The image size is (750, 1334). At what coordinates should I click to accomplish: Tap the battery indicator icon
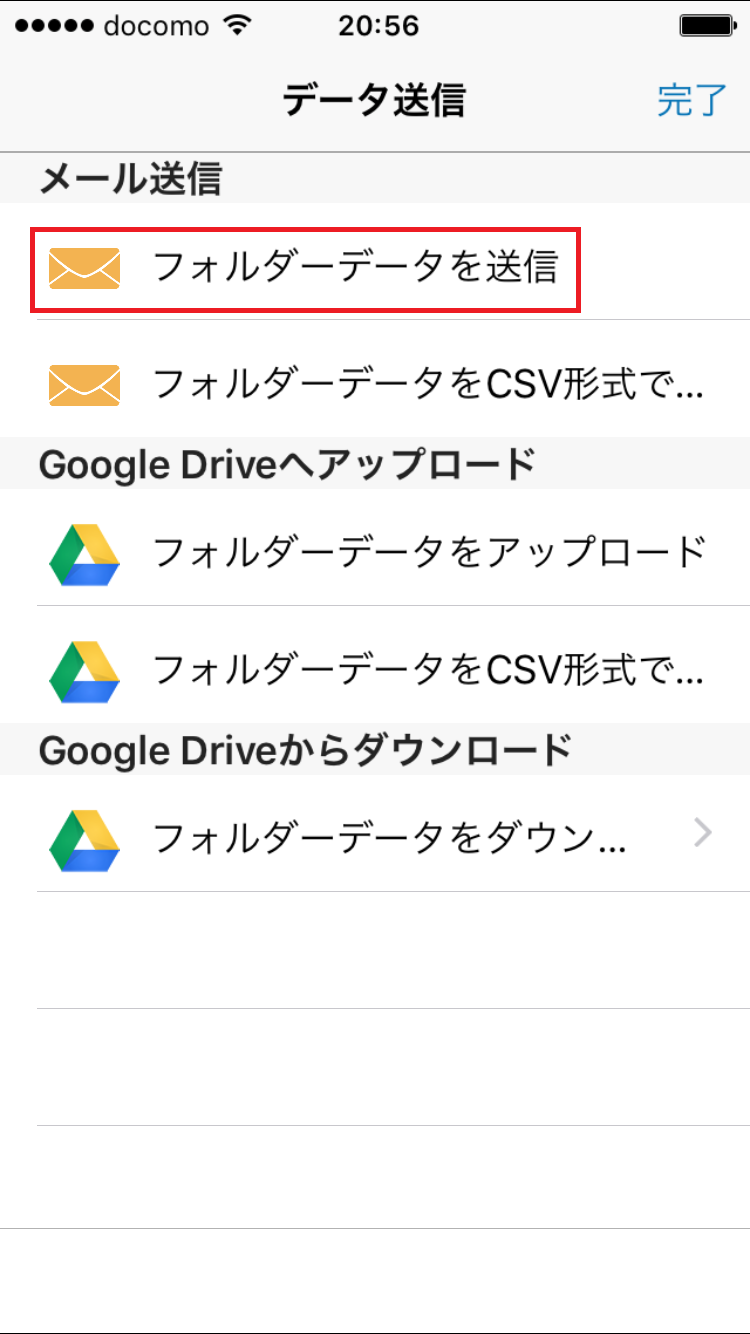pos(706,25)
